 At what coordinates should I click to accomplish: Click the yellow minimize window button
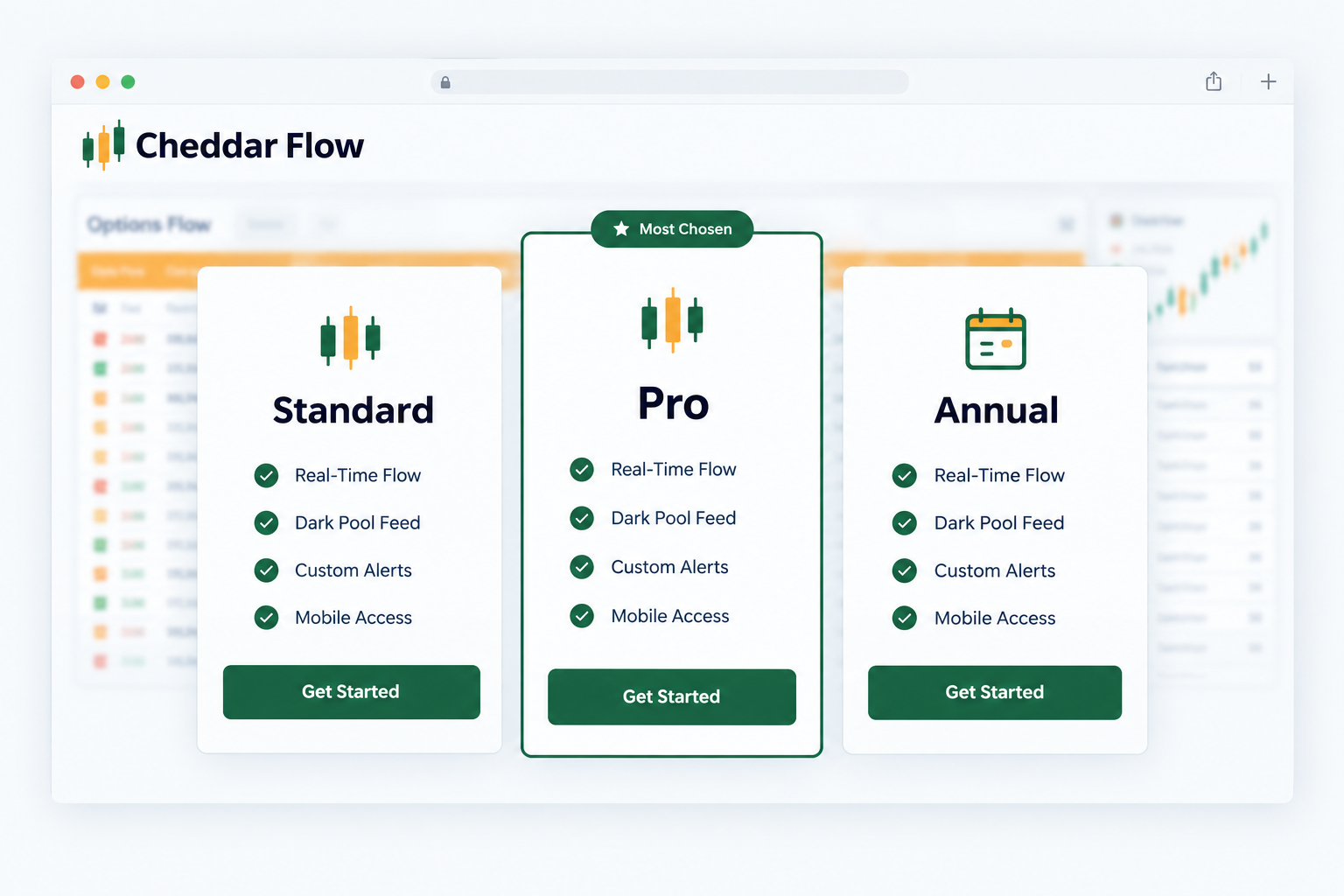102,81
